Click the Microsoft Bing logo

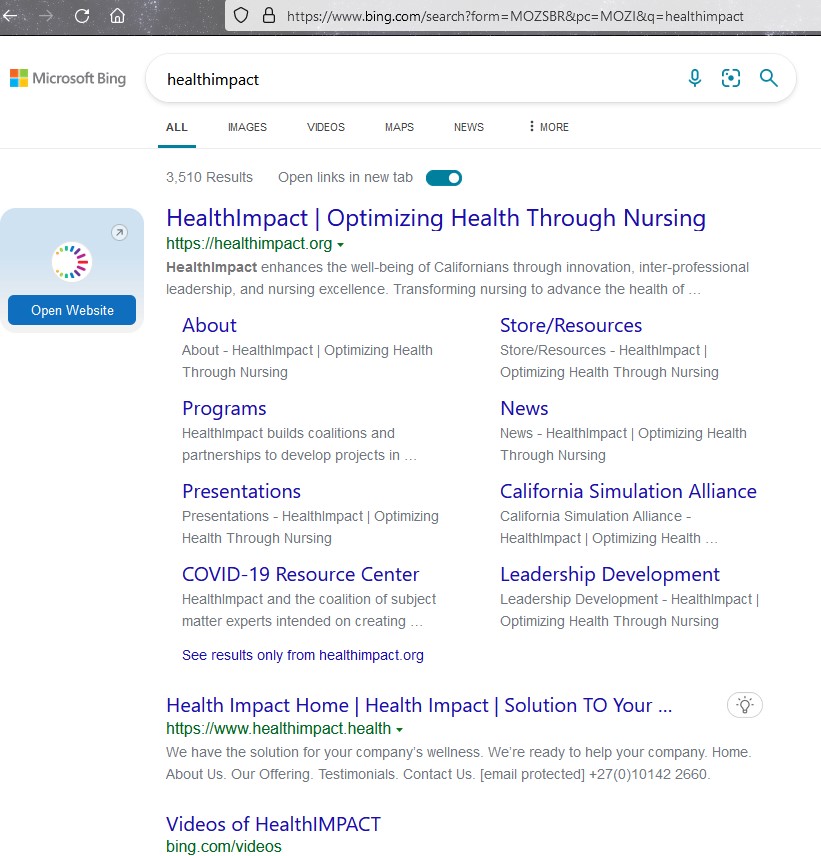[68, 78]
